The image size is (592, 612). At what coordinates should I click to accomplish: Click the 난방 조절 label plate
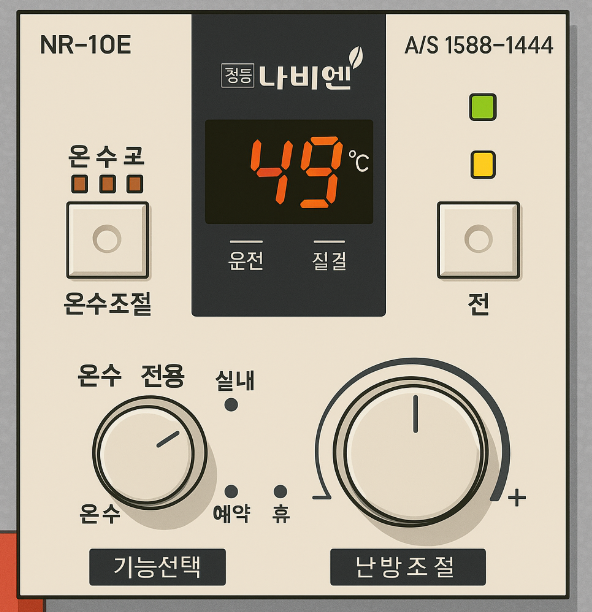[408, 567]
